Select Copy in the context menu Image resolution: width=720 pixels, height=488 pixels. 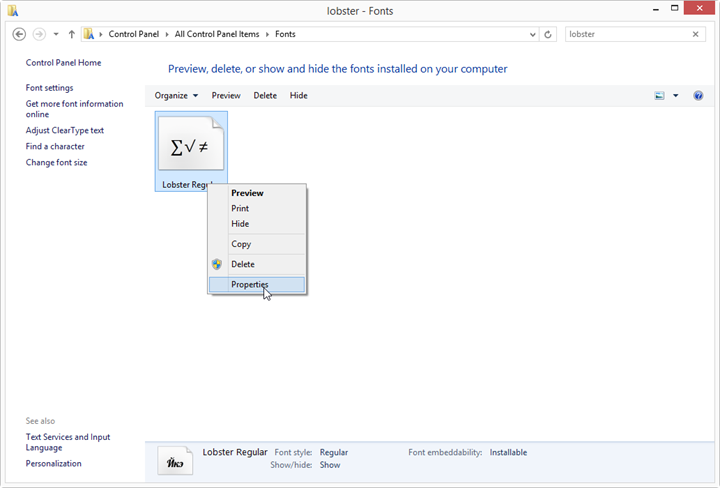(x=241, y=244)
